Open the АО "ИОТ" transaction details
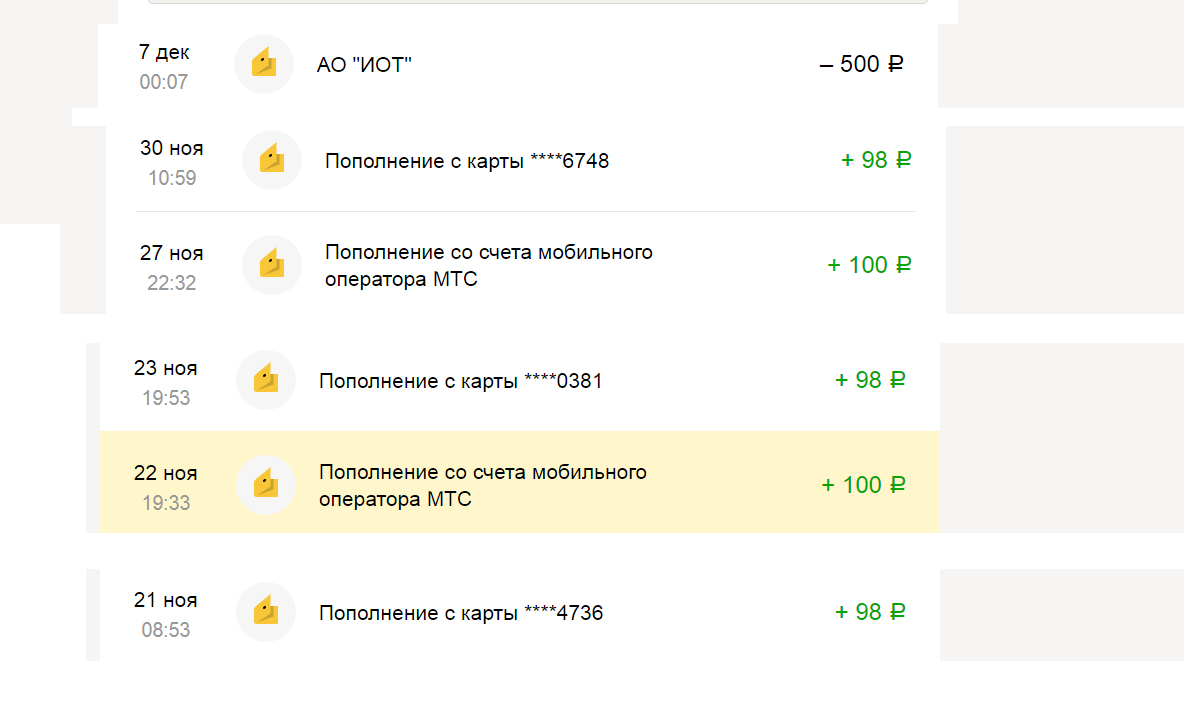The image size is (1184, 702). pos(365,65)
